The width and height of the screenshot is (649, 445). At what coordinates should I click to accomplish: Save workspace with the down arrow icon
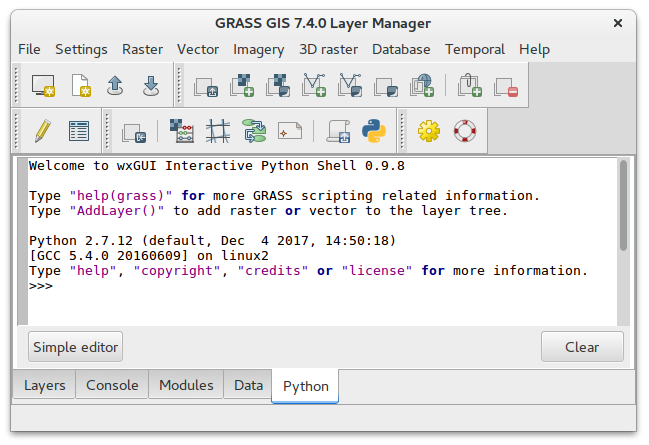(x=151, y=86)
